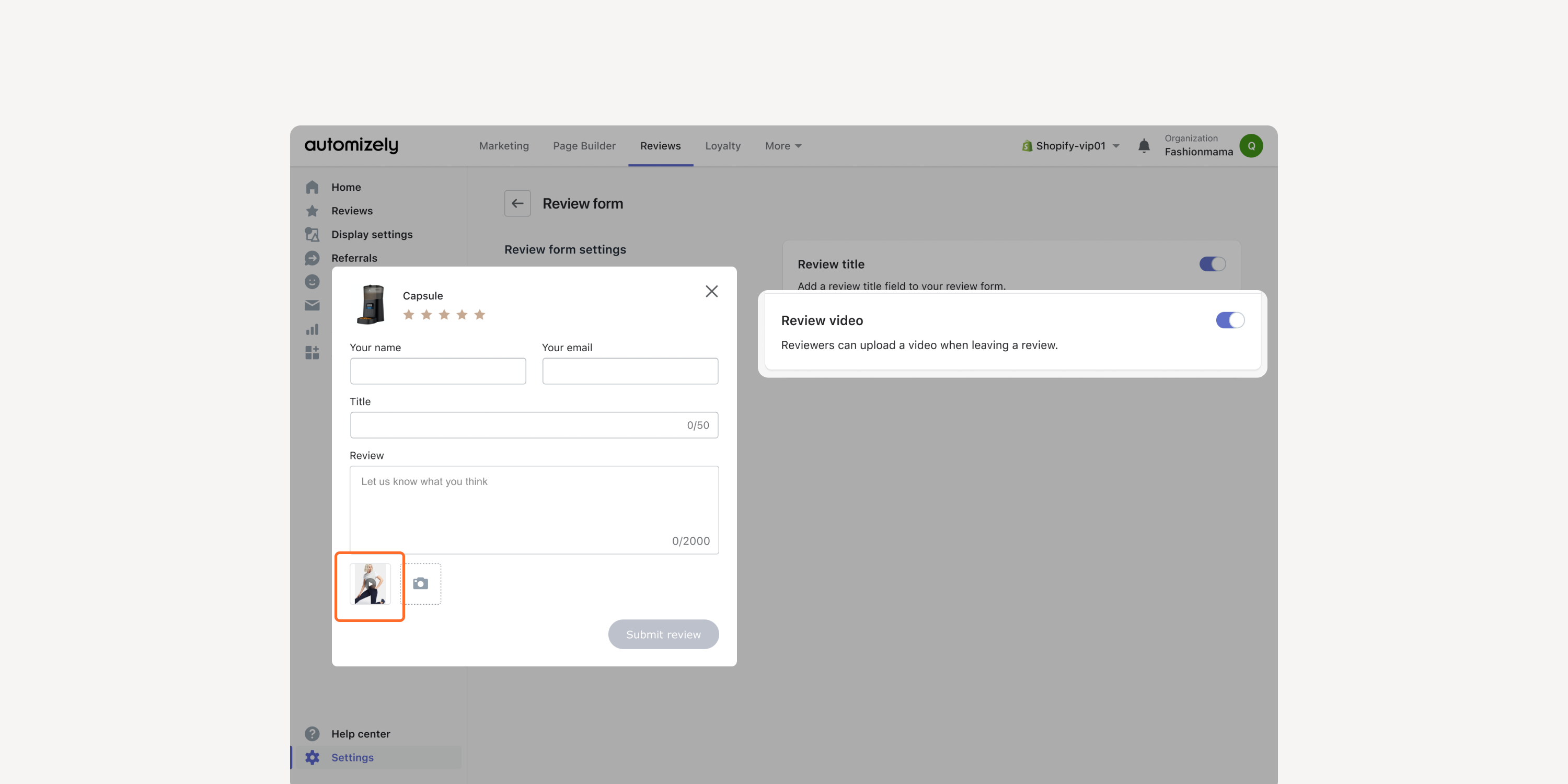Toggle the Review title switch
Image resolution: width=1568 pixels, height=784 pixels.
pos(1213,264)
